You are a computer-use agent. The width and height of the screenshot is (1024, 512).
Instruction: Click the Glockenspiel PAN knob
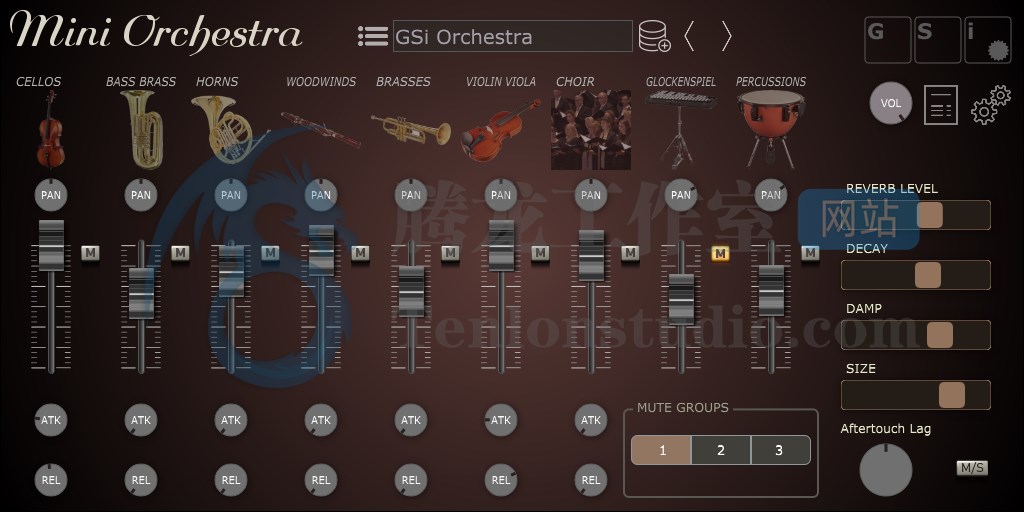[x=680, y=195]
